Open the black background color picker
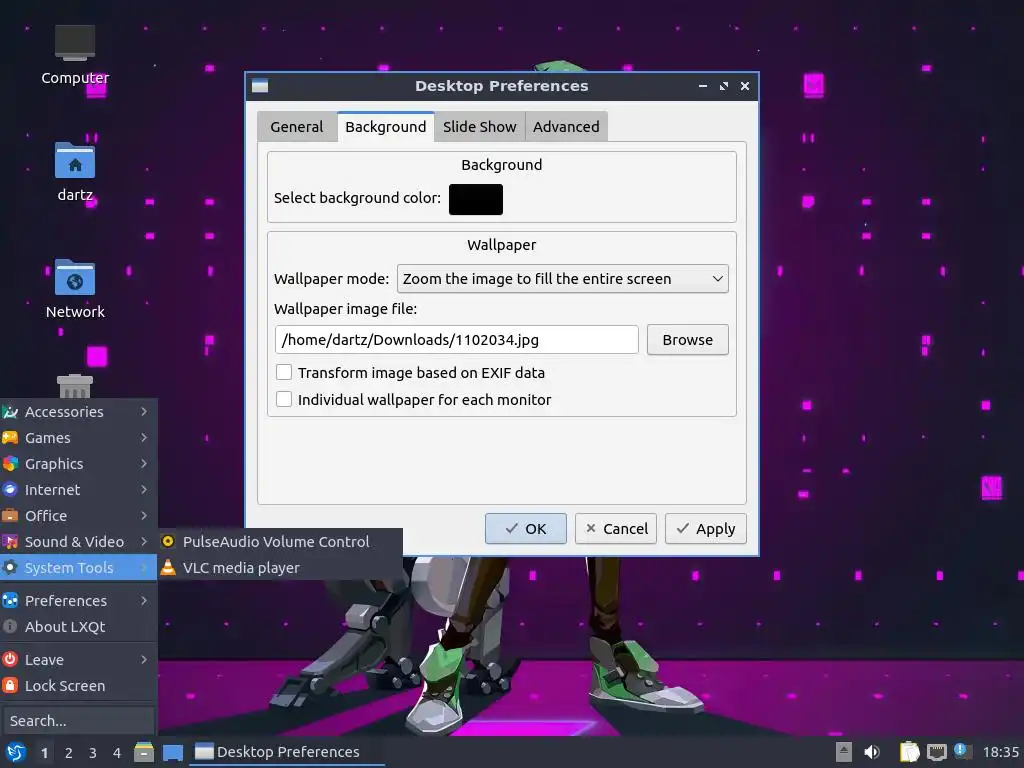Viewport: 1024px width, 768px height. (475, 199)
